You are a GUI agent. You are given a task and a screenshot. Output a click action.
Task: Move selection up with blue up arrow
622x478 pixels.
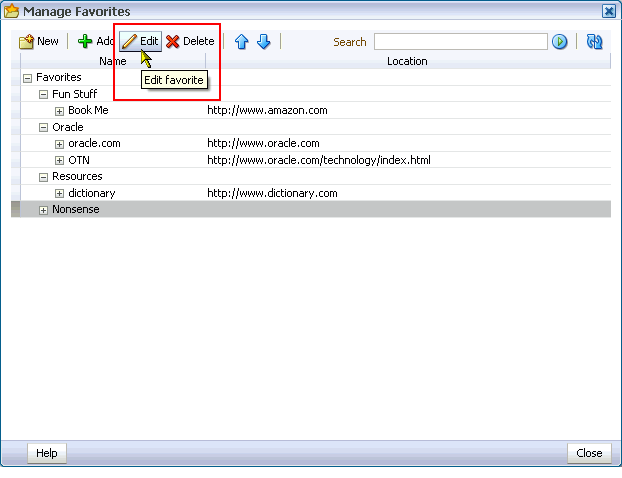242,41
